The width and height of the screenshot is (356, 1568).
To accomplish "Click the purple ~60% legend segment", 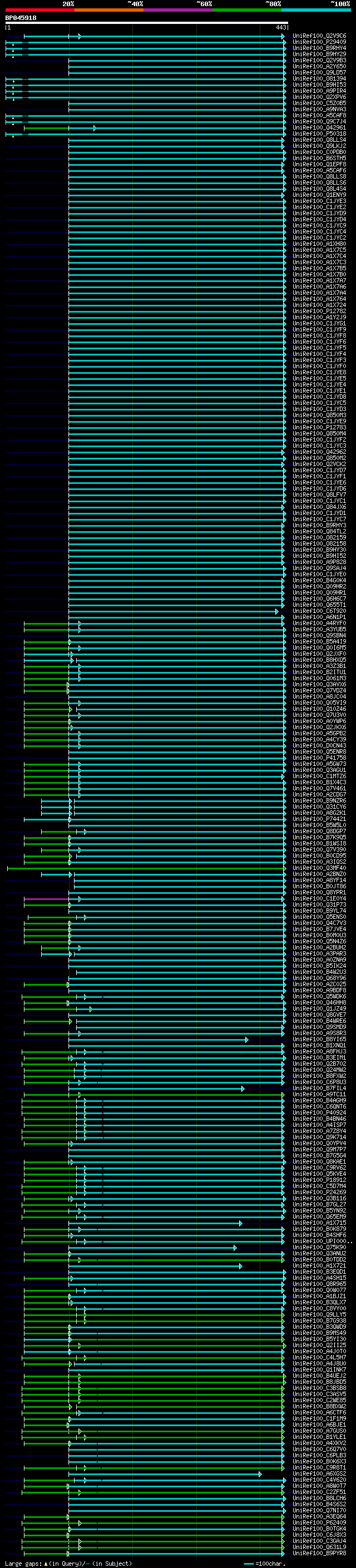I will pos(179,10).
